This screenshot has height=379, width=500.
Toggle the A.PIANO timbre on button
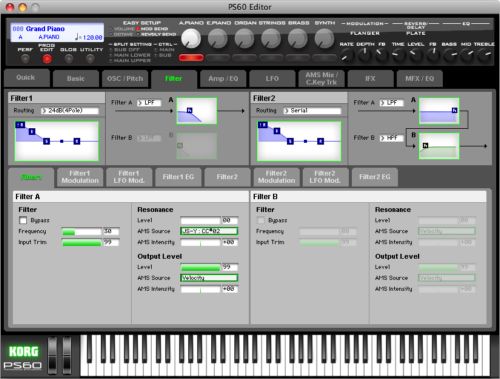point(191,58)
